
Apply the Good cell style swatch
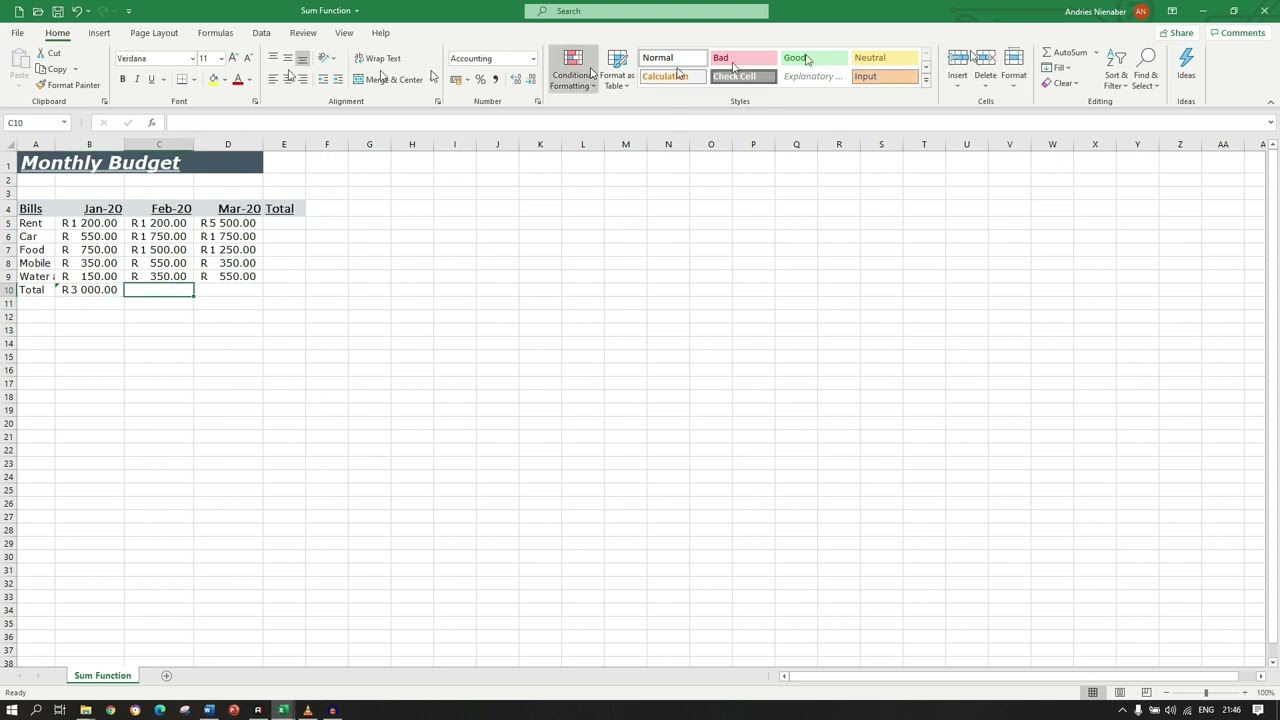813,58
